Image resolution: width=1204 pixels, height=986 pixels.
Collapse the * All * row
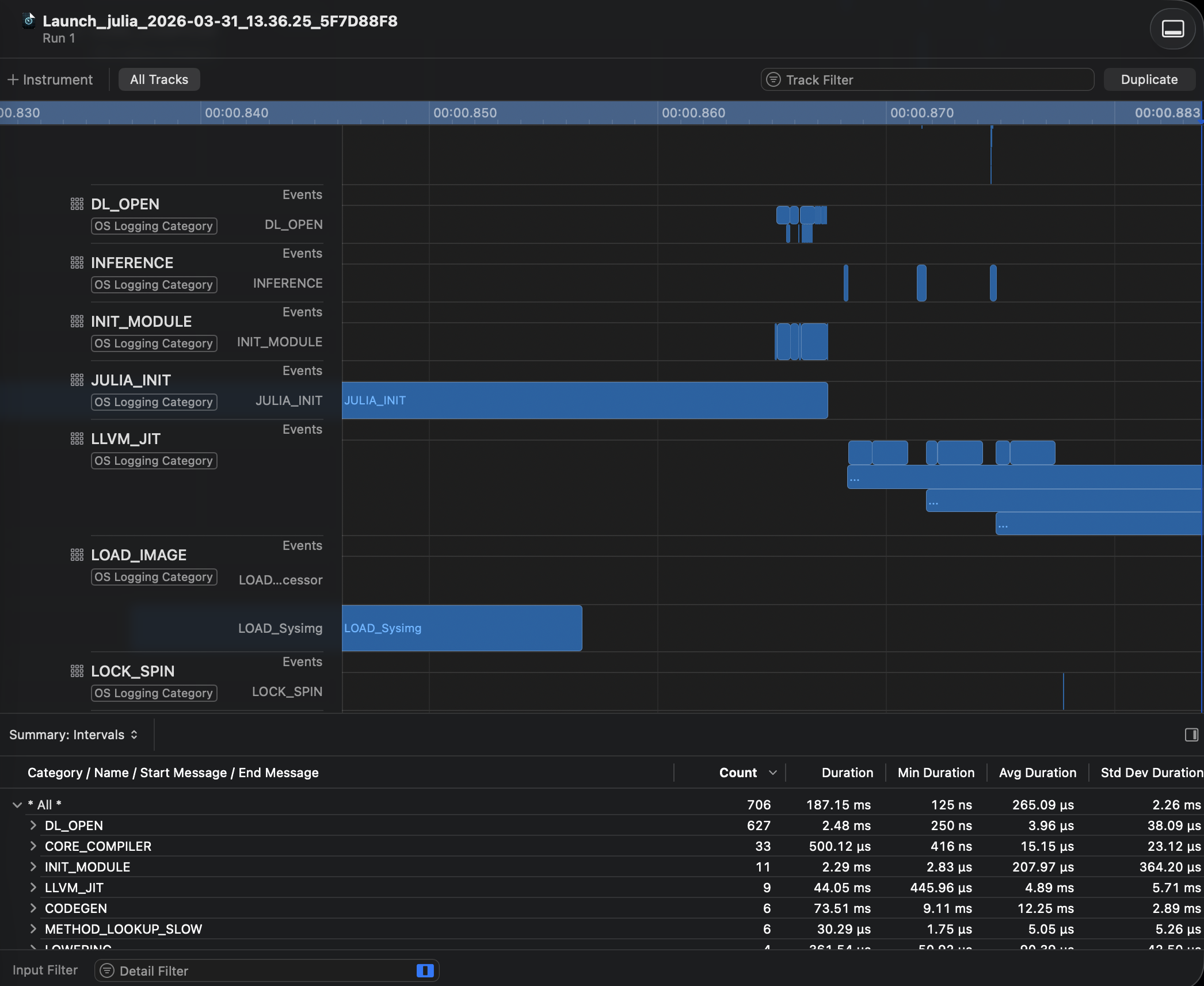point(17,805)
